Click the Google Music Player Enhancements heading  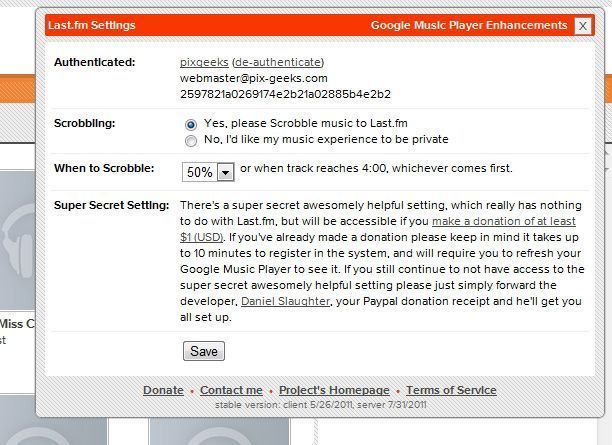[x=468, y=25]
